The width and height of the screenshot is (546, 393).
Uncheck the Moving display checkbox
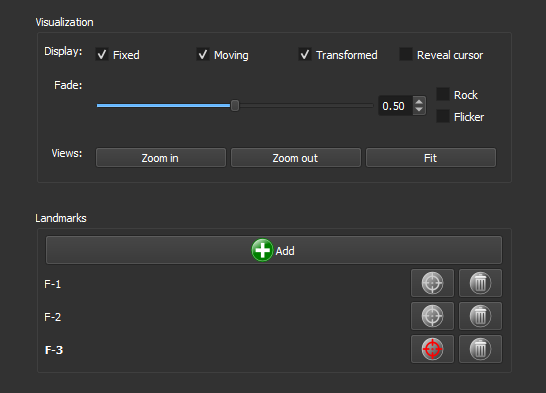click(203, 54)
